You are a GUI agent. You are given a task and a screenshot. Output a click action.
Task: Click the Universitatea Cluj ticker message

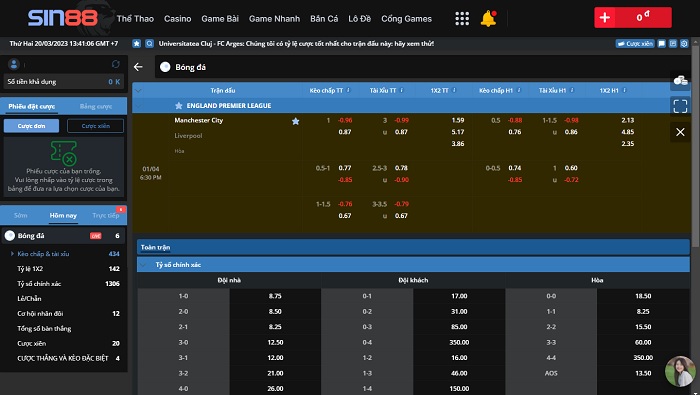point(296,43)
